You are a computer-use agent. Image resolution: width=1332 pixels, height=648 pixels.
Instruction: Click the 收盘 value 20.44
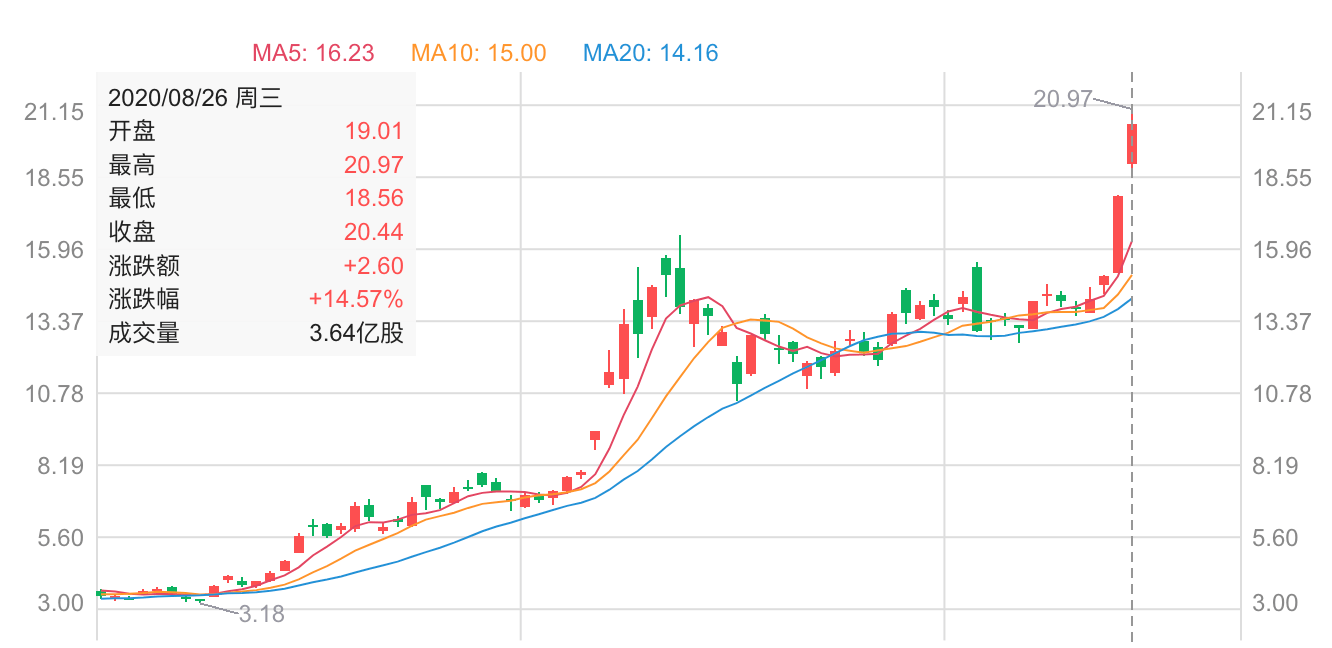pos(373,232)
